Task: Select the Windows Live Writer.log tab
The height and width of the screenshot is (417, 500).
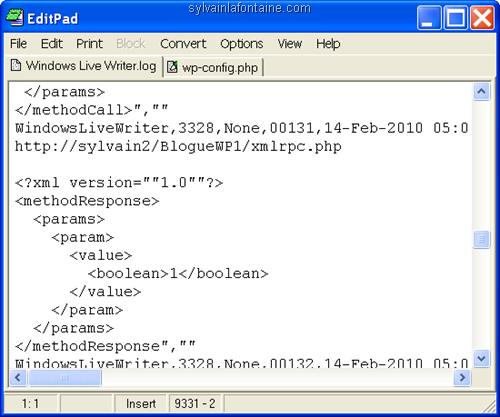Action: click(x=84, y=66)
